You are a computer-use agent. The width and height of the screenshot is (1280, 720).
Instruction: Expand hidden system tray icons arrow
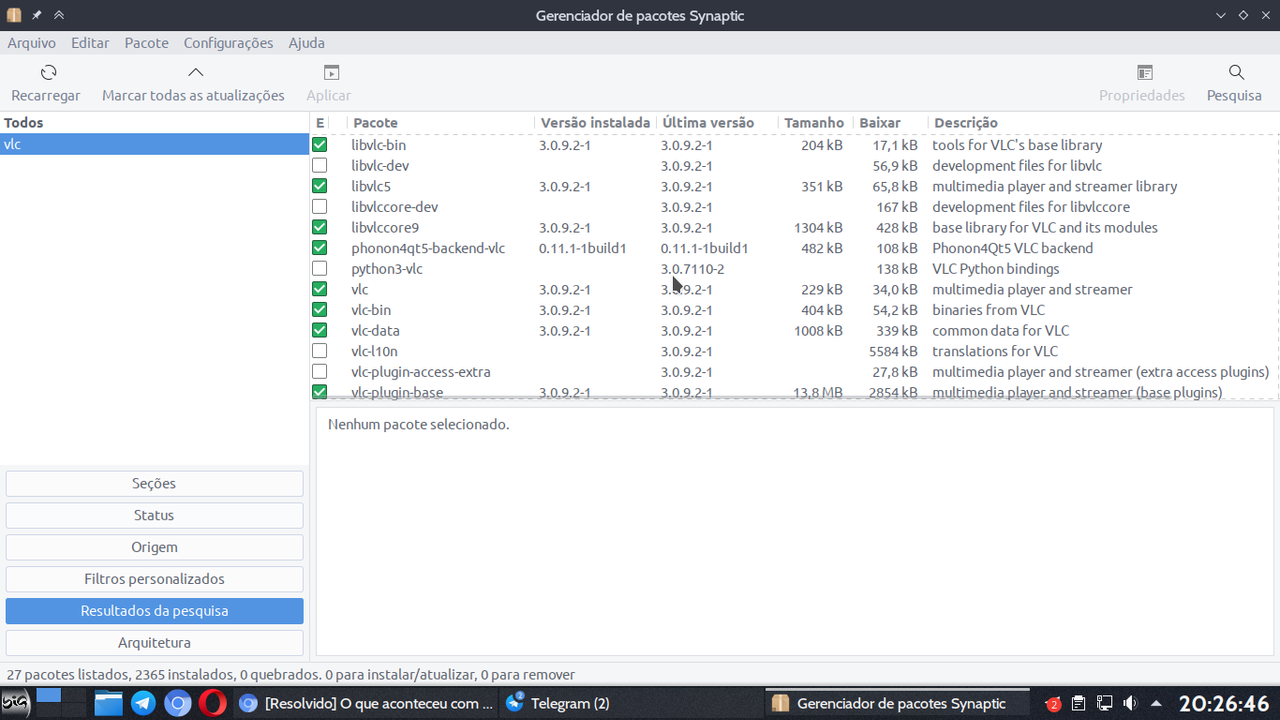[x=1156, y=703]
